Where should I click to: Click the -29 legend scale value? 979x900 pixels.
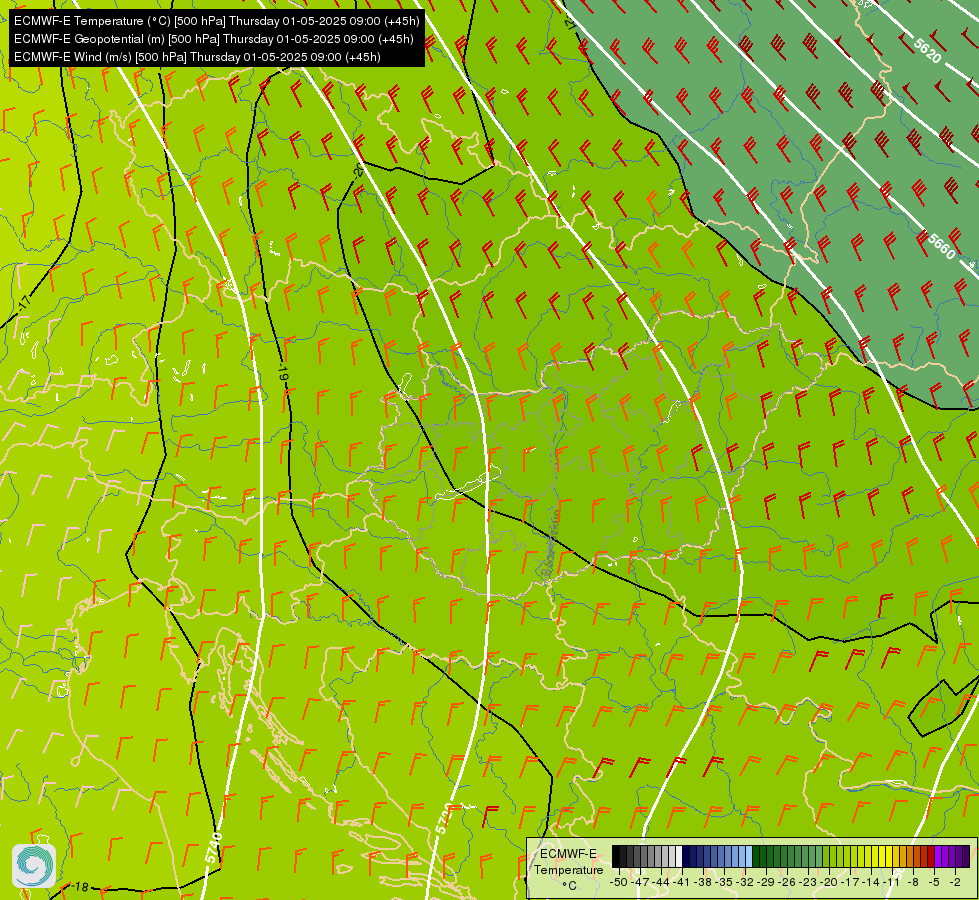[765, 882]
